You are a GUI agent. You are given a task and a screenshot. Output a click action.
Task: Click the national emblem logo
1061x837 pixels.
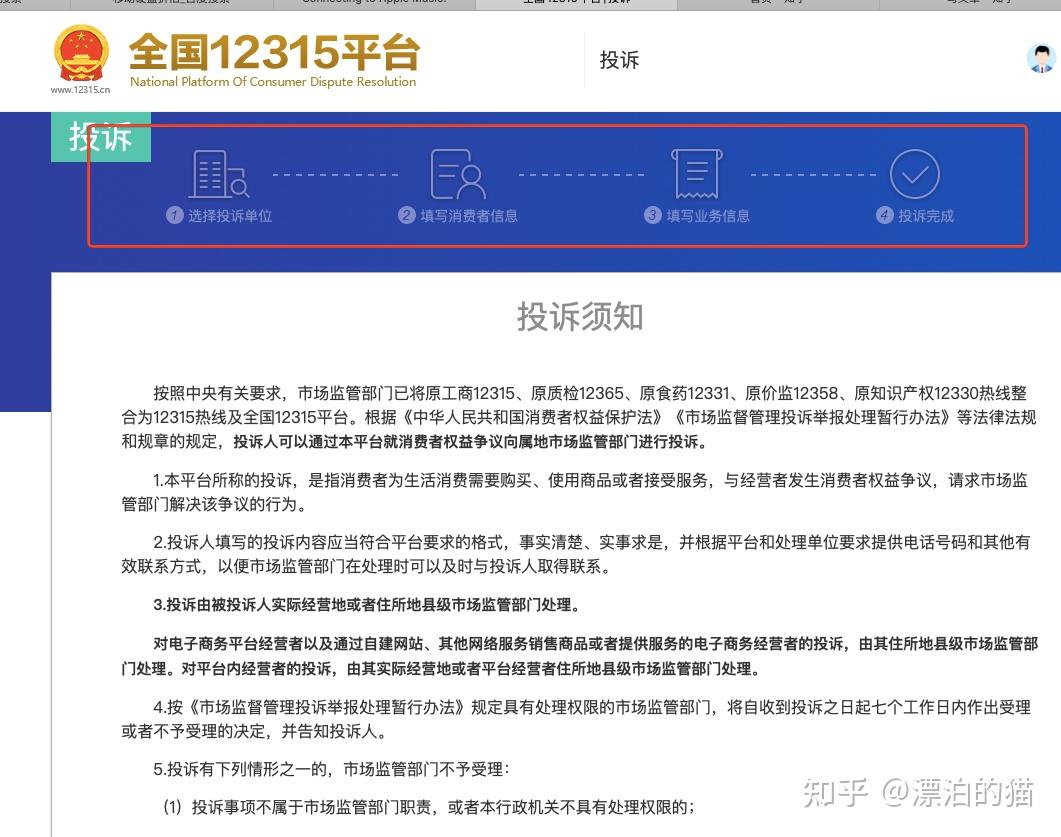[x=81, y=53]
